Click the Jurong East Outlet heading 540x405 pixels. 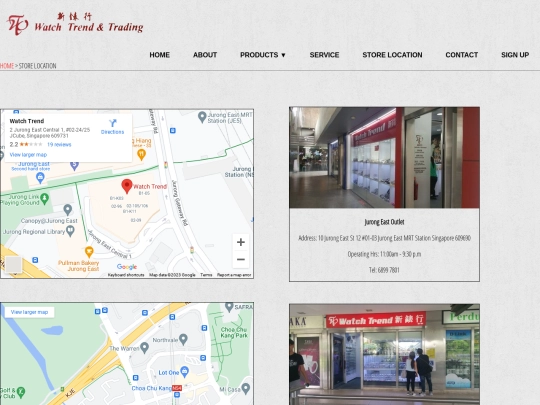click(384, 222)
